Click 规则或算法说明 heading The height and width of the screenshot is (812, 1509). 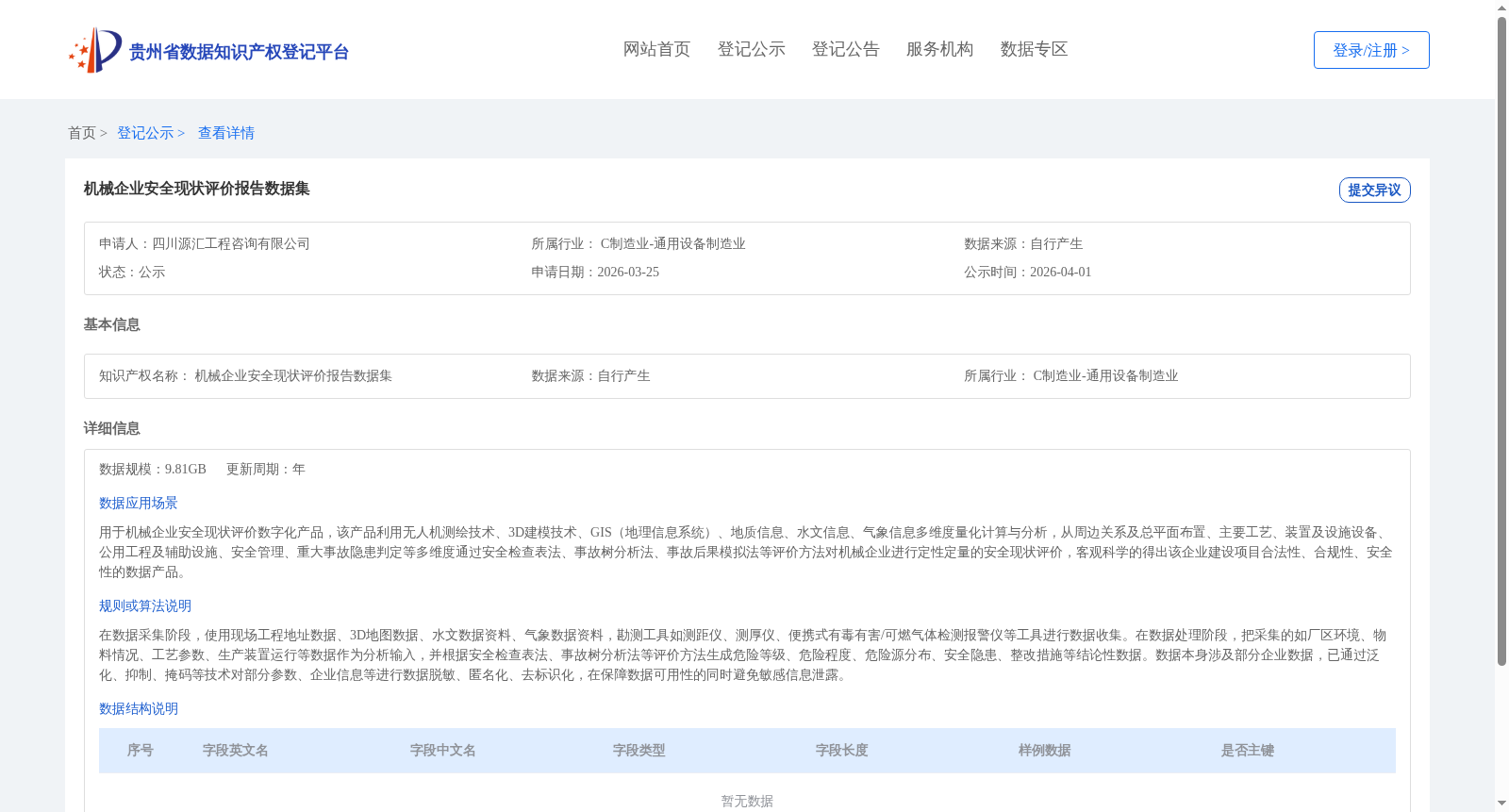(145, 605)
